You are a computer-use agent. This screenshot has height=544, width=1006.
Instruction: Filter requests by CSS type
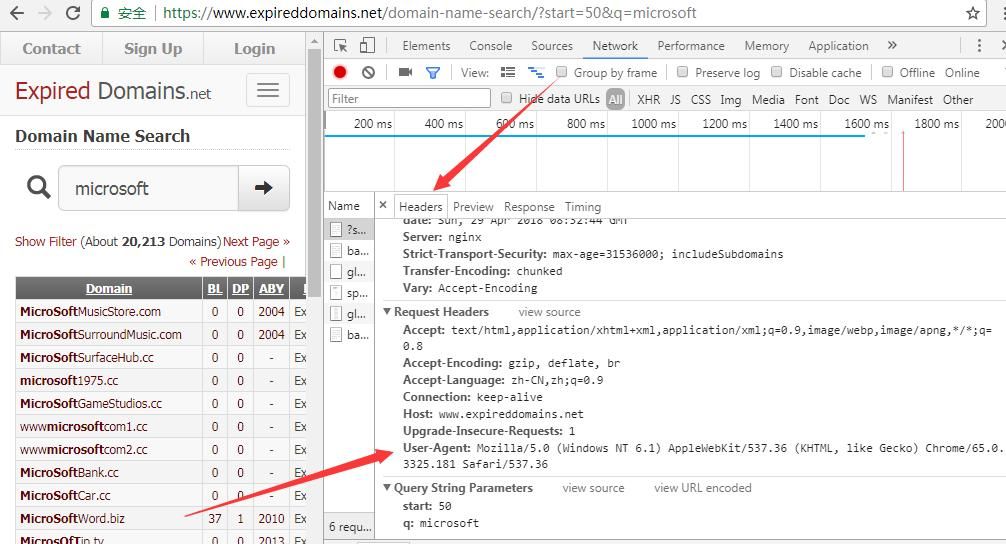click(701, 99)
